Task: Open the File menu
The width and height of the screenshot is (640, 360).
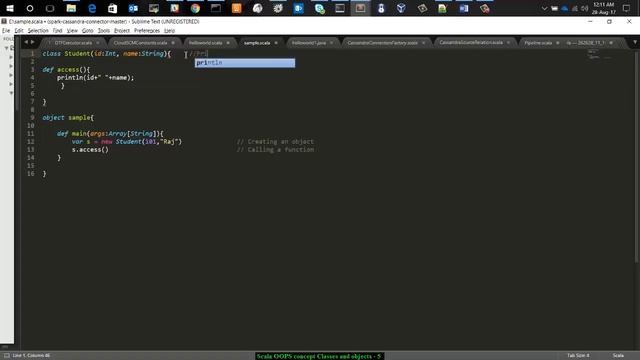Action: pyautogui.click(x=6, y=31)
